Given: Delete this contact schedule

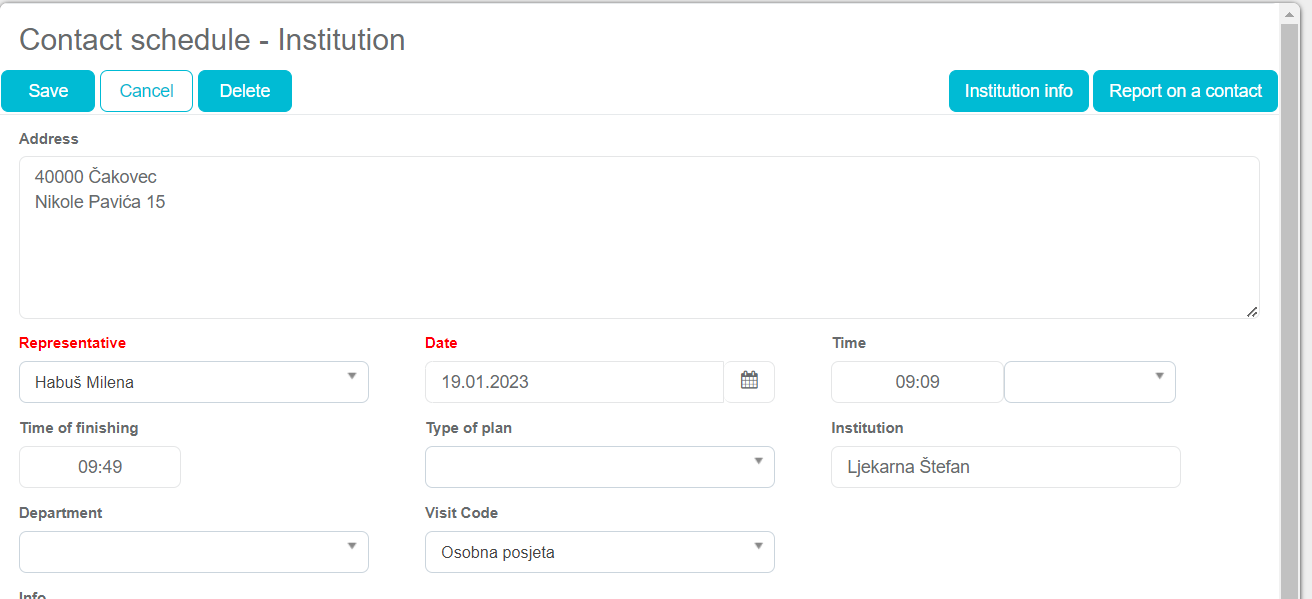Looking at the screenshot, I should click(x=245, y=91).
